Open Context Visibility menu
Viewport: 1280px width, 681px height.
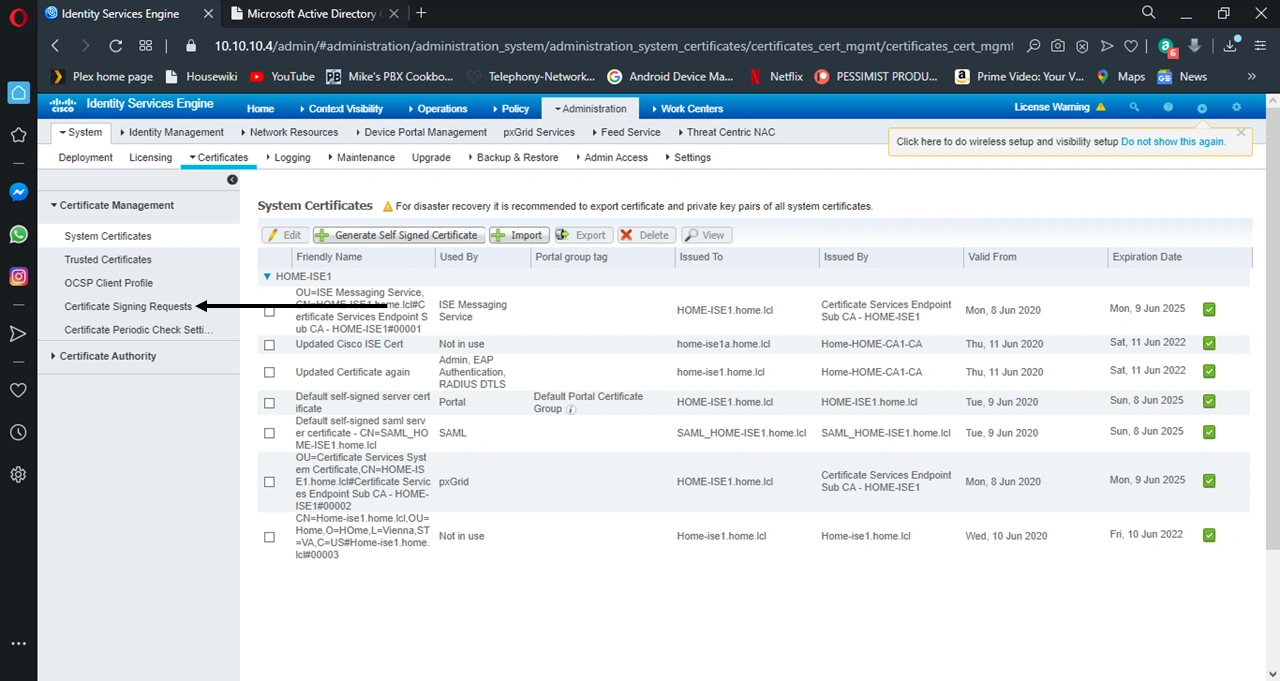[x=341, y=108]
